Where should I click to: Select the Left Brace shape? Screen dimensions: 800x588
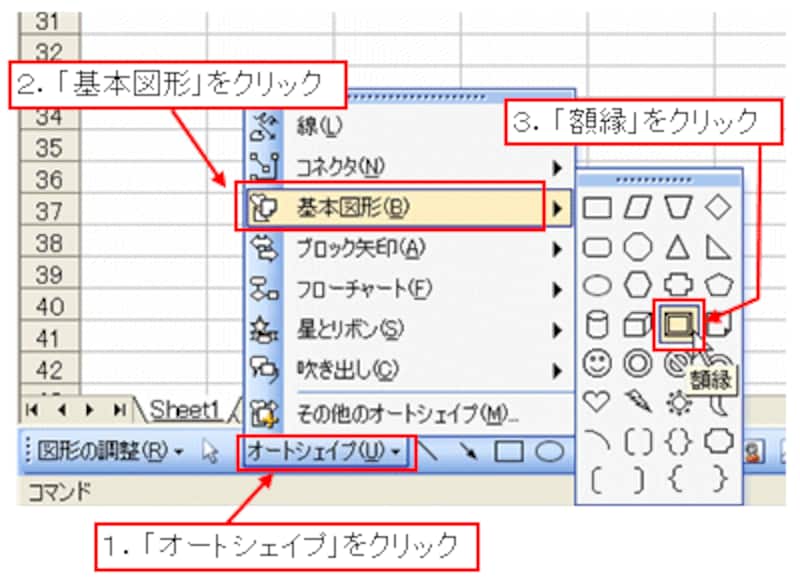677,480
